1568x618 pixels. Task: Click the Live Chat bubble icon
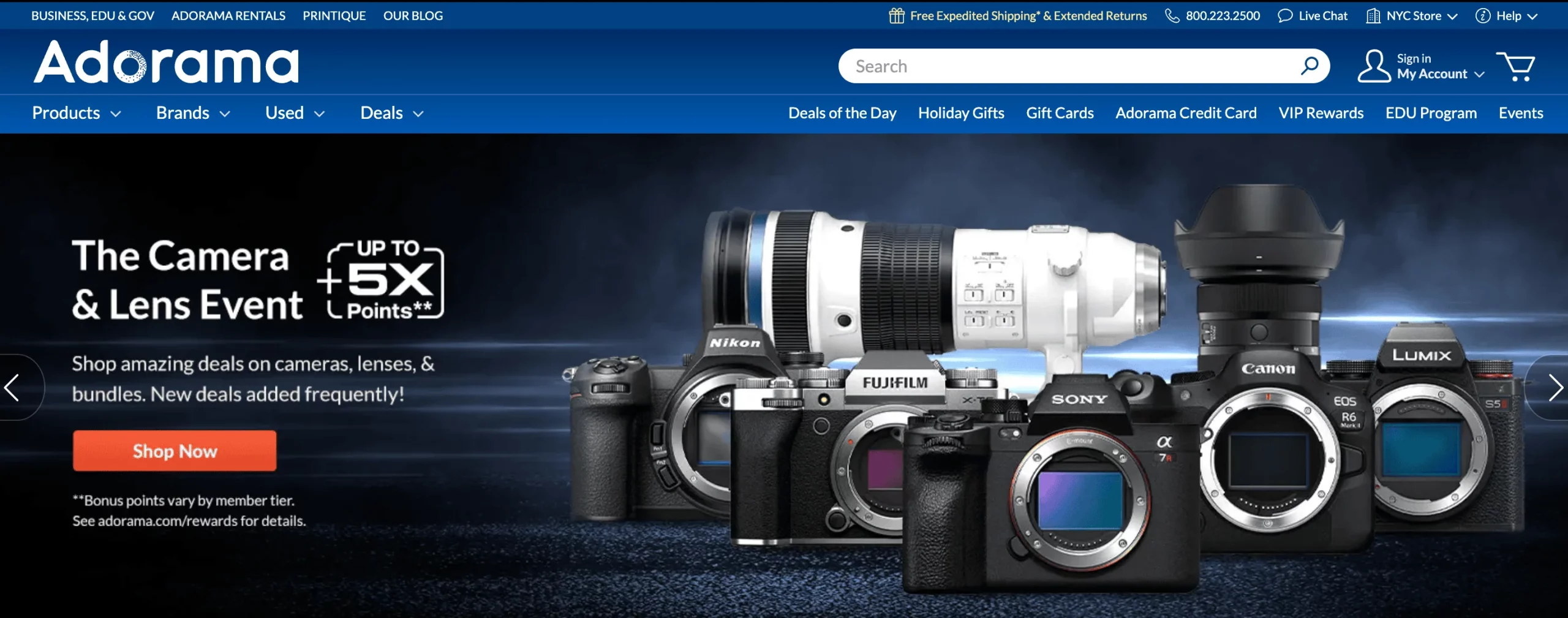[1284, 15]
